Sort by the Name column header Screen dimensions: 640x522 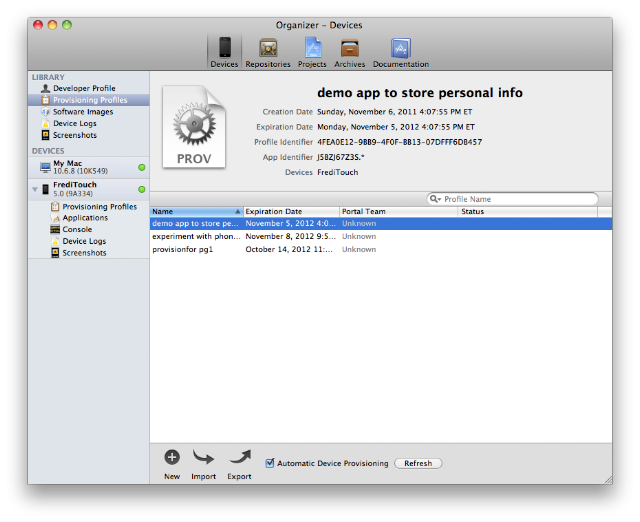196,211
